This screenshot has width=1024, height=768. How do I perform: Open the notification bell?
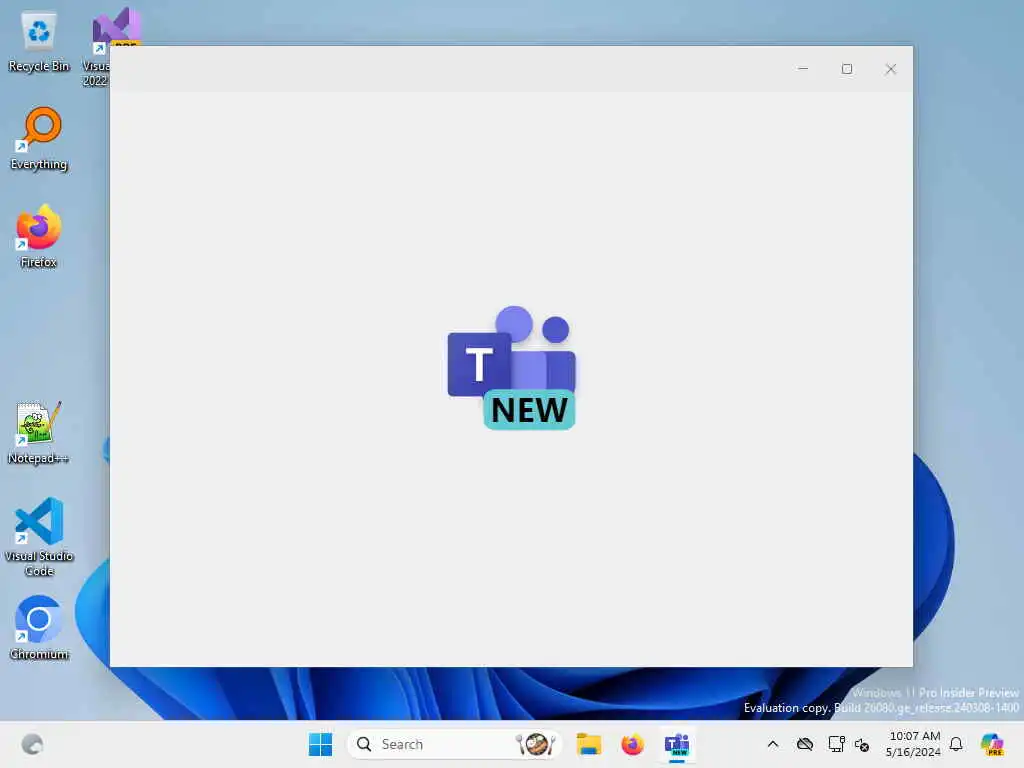coord(956,744)
